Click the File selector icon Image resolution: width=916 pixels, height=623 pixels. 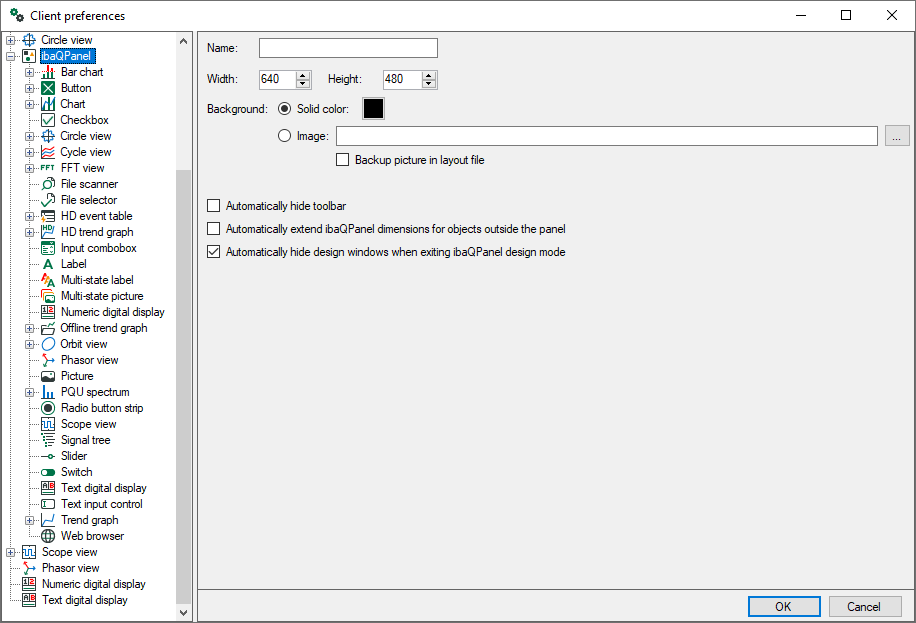pyautogui.click(x=48, y=200)
